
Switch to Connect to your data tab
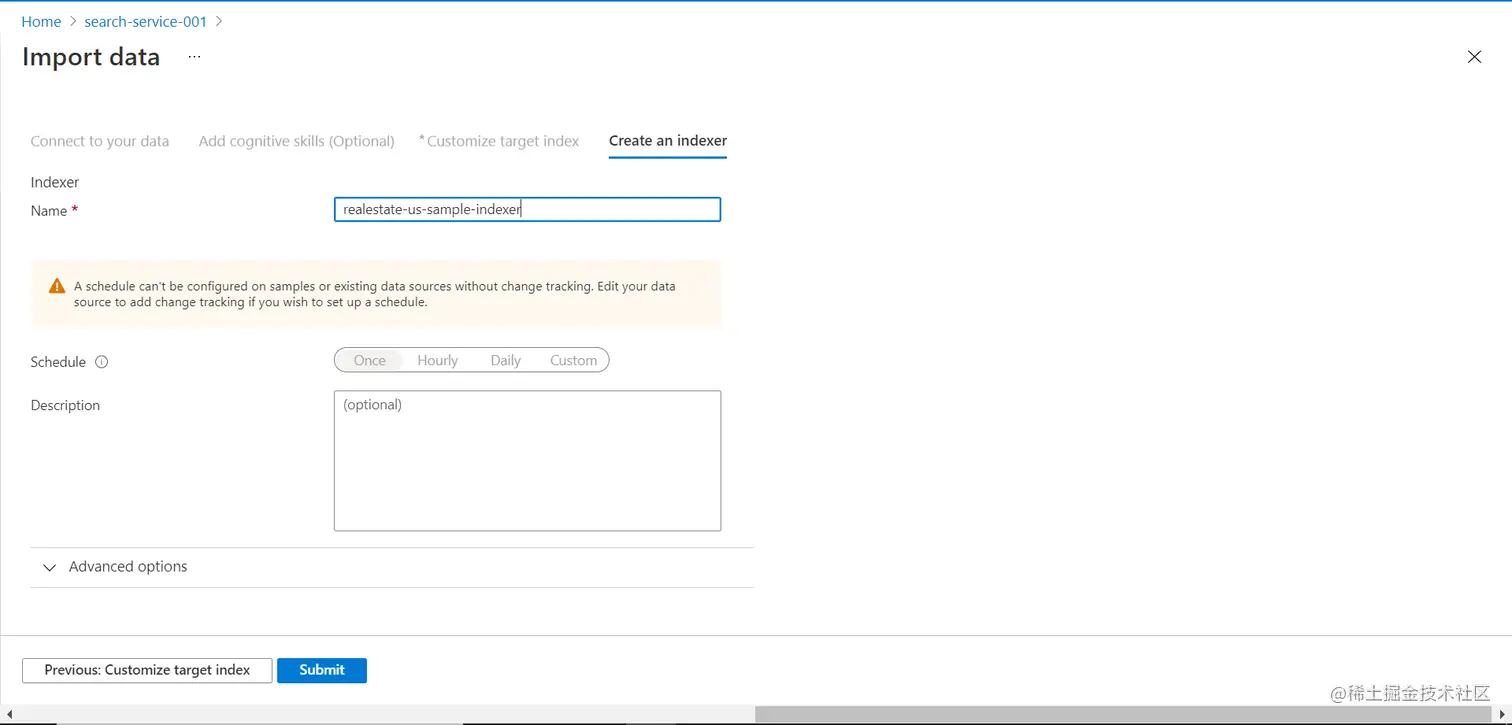(x=100, y=141)
